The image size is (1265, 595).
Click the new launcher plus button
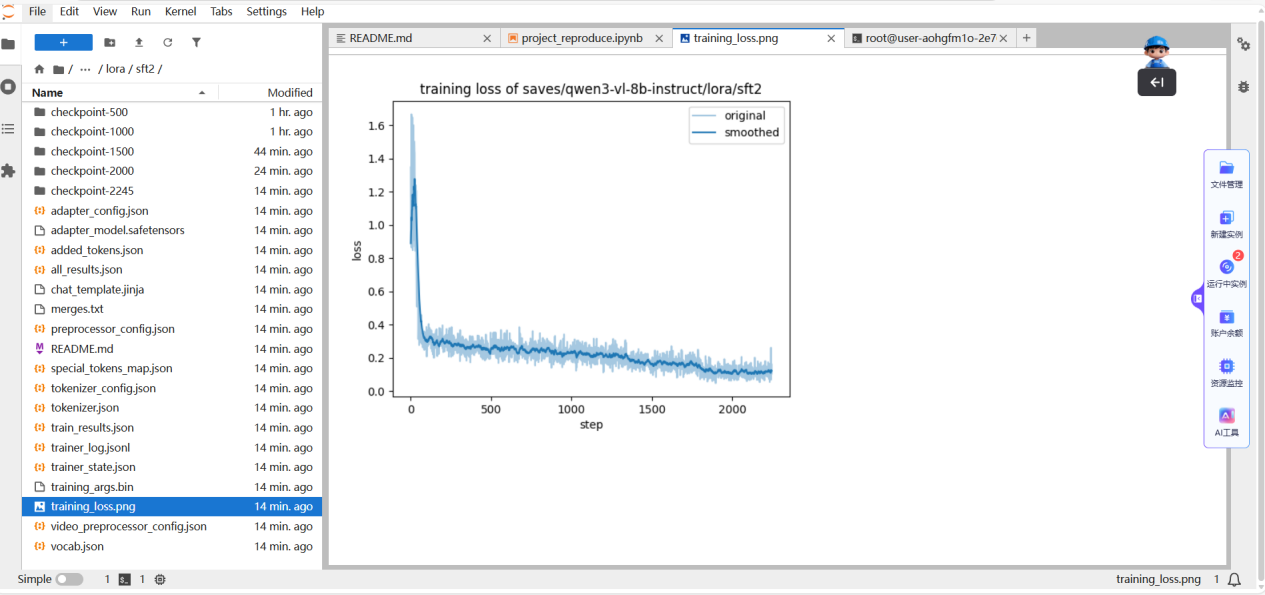tap(63, 42)
